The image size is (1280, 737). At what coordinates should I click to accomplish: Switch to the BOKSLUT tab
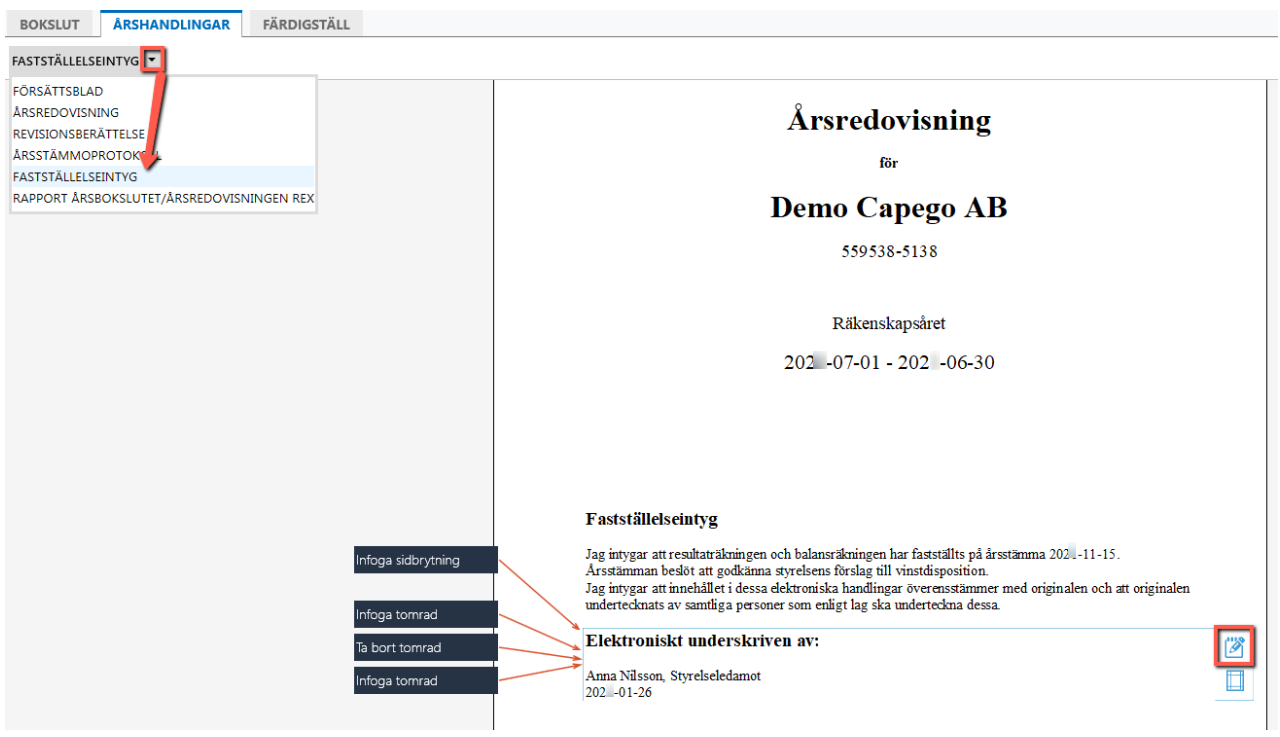click(50, 24)
